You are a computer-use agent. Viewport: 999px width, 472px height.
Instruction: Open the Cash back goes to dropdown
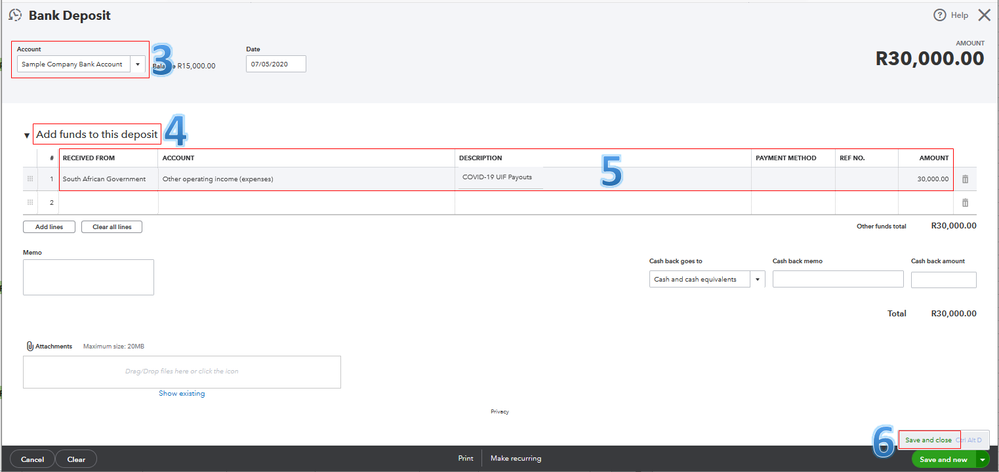coord(757,279)
